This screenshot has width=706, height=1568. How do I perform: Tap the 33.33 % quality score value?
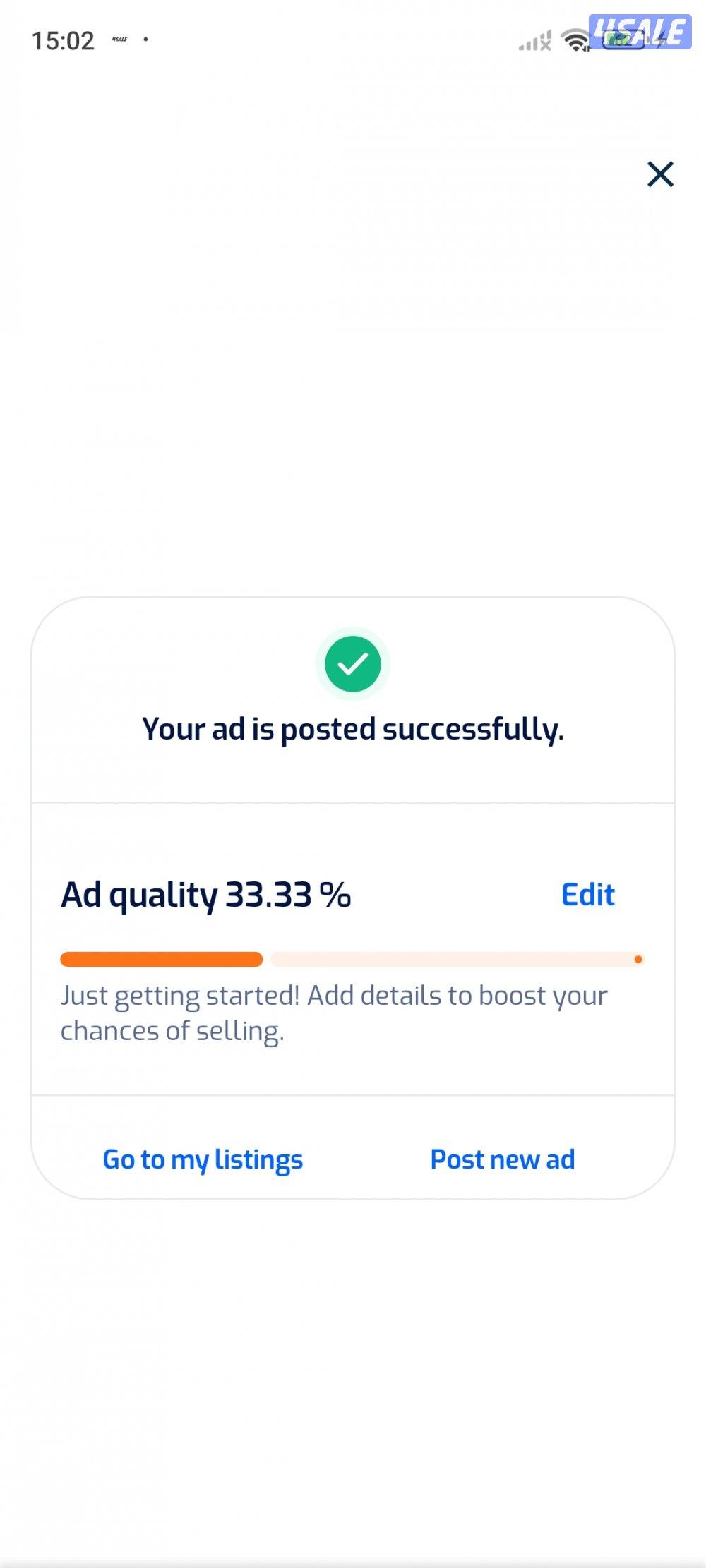[288, 895]
